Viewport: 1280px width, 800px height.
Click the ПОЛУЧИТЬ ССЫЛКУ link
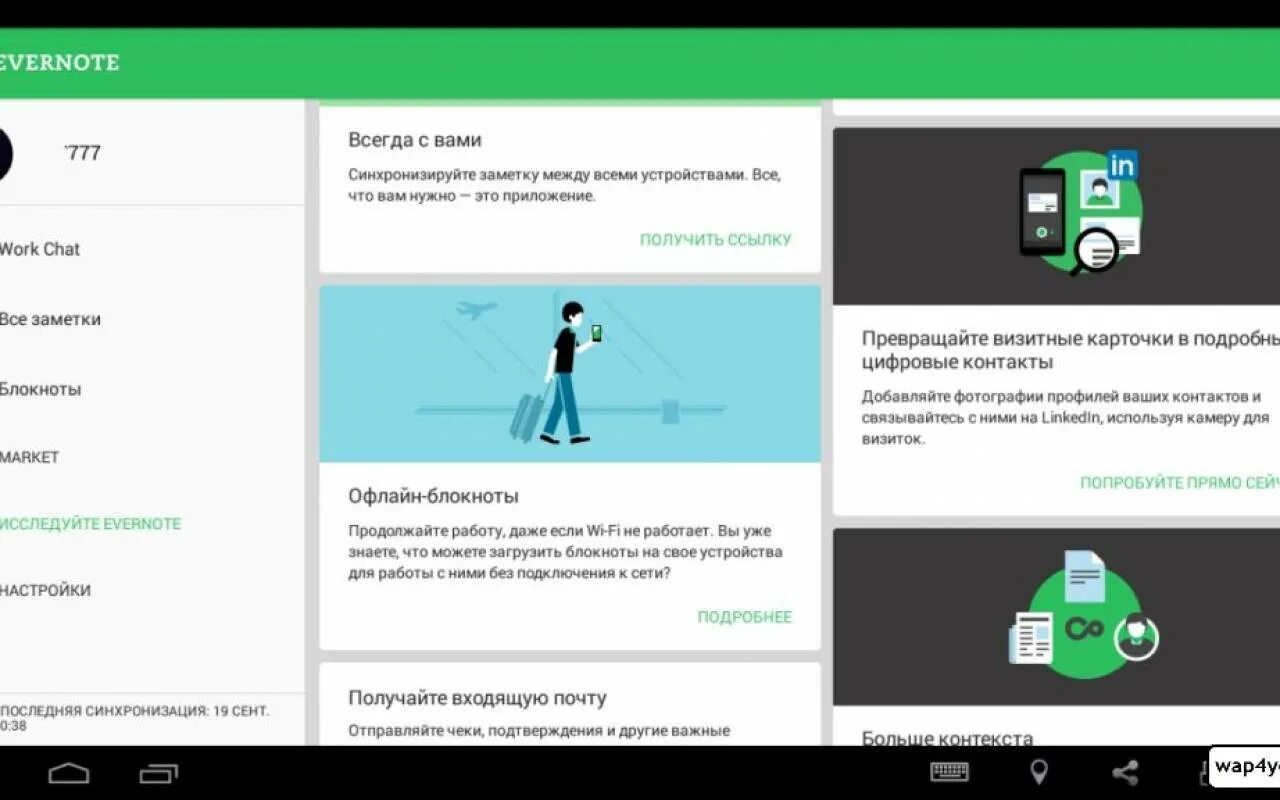pyautogui.click(x=715, y=239)
